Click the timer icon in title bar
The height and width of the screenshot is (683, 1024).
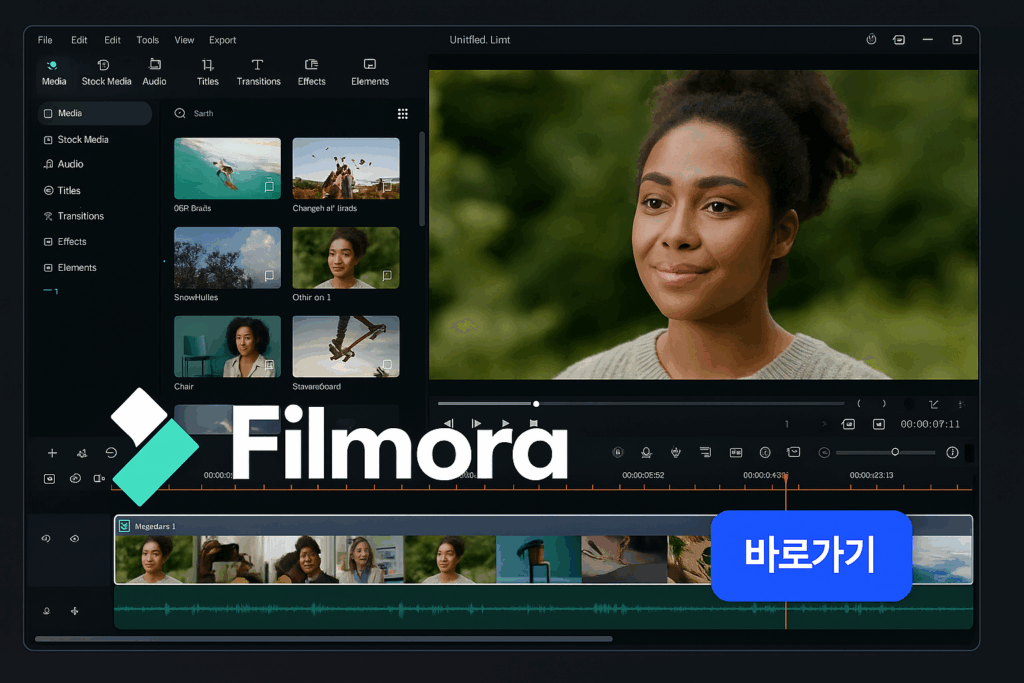point(871,40)
